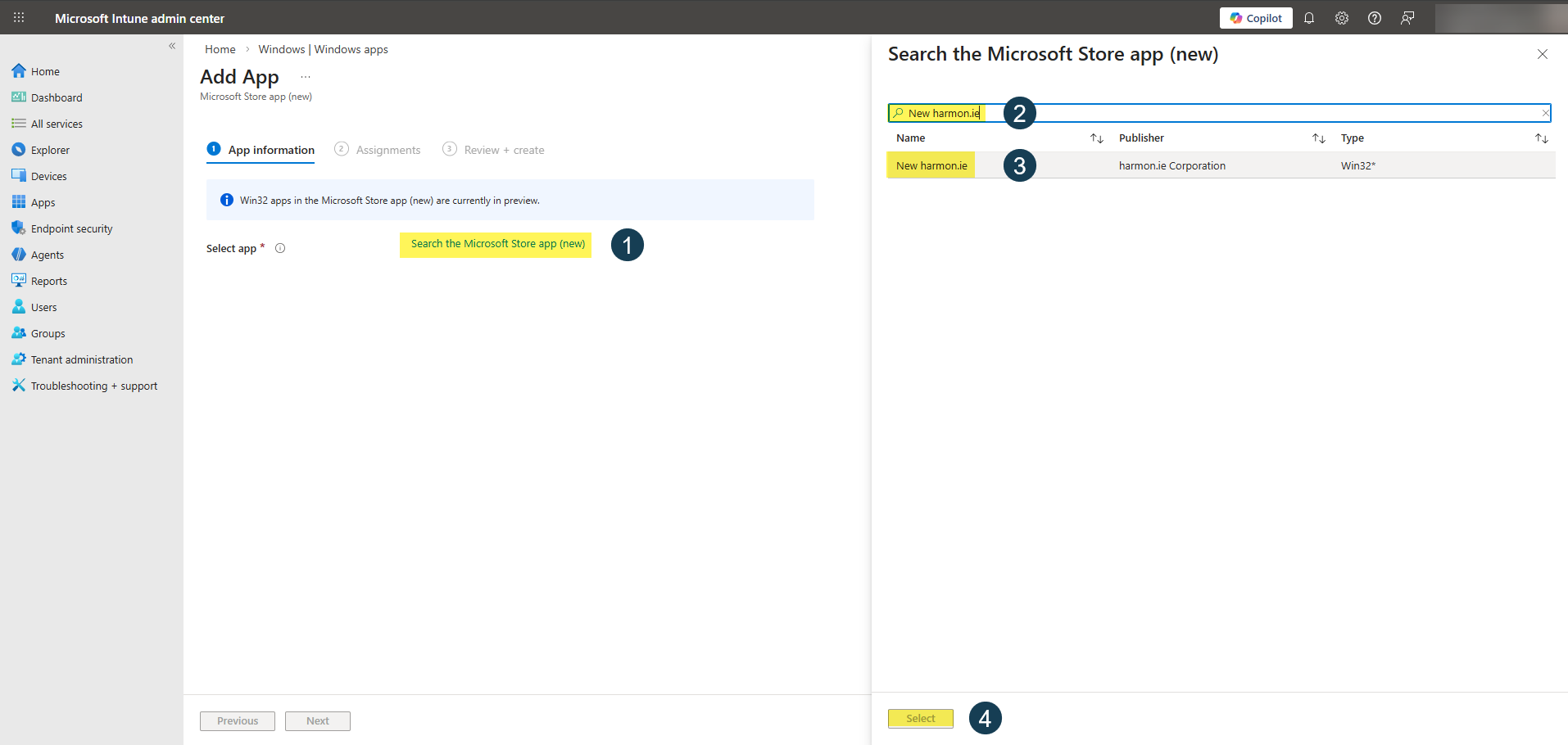1568x745 pixels.
Task: Switch to the Assignments tab
Action: (x=387, y=149)
